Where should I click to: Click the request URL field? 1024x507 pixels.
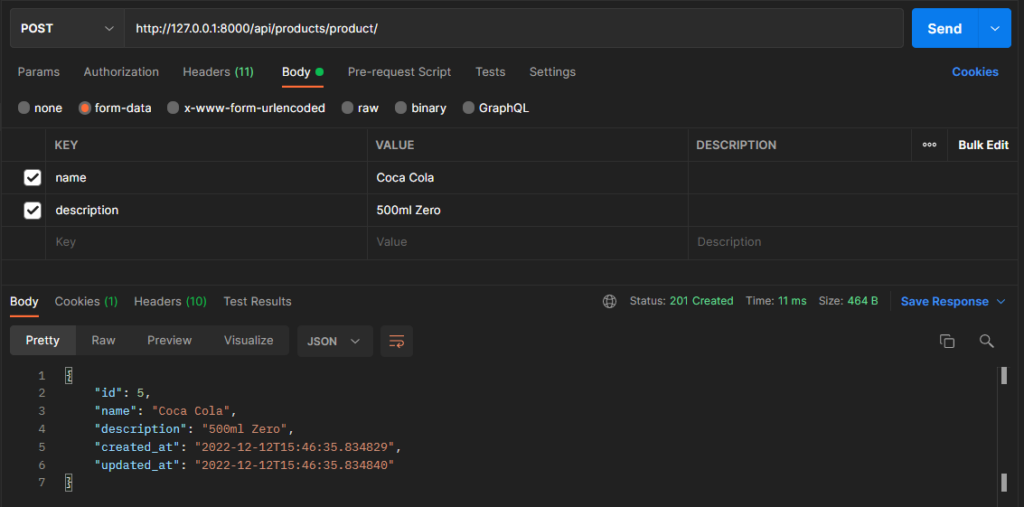point(510,29)
